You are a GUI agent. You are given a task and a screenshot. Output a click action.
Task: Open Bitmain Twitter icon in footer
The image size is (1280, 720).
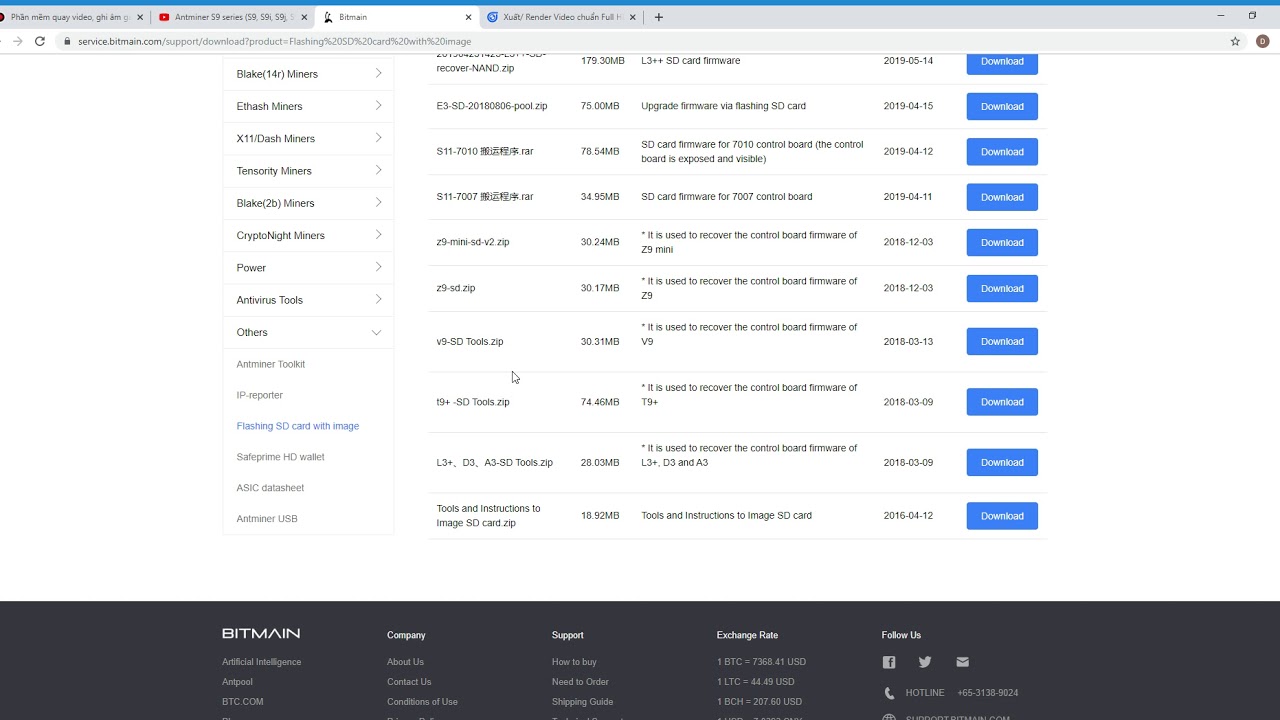925,662
